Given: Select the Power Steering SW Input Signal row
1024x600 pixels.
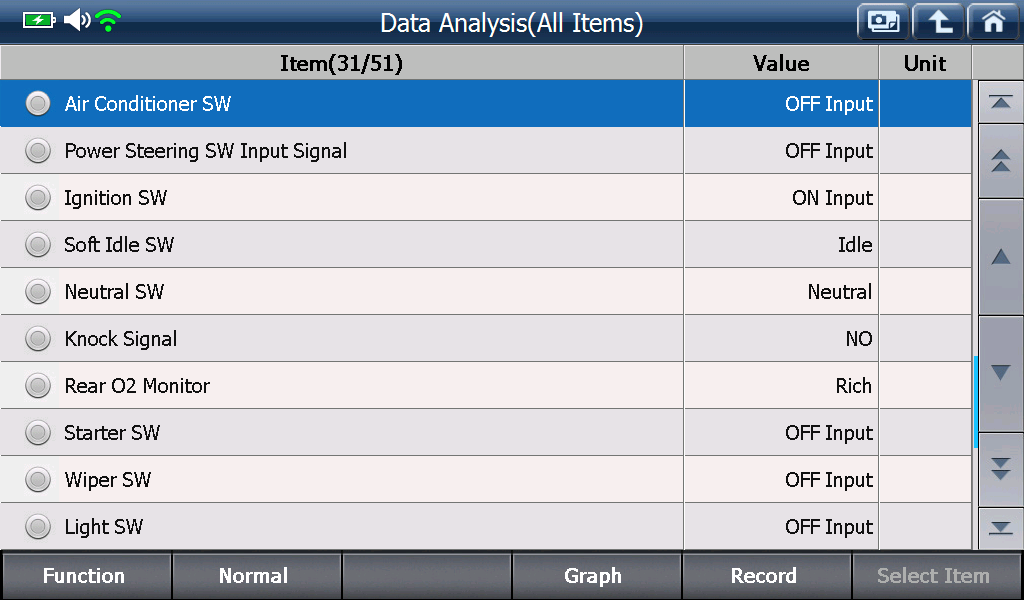Looking at the screenshot, I should pos(486,151).
